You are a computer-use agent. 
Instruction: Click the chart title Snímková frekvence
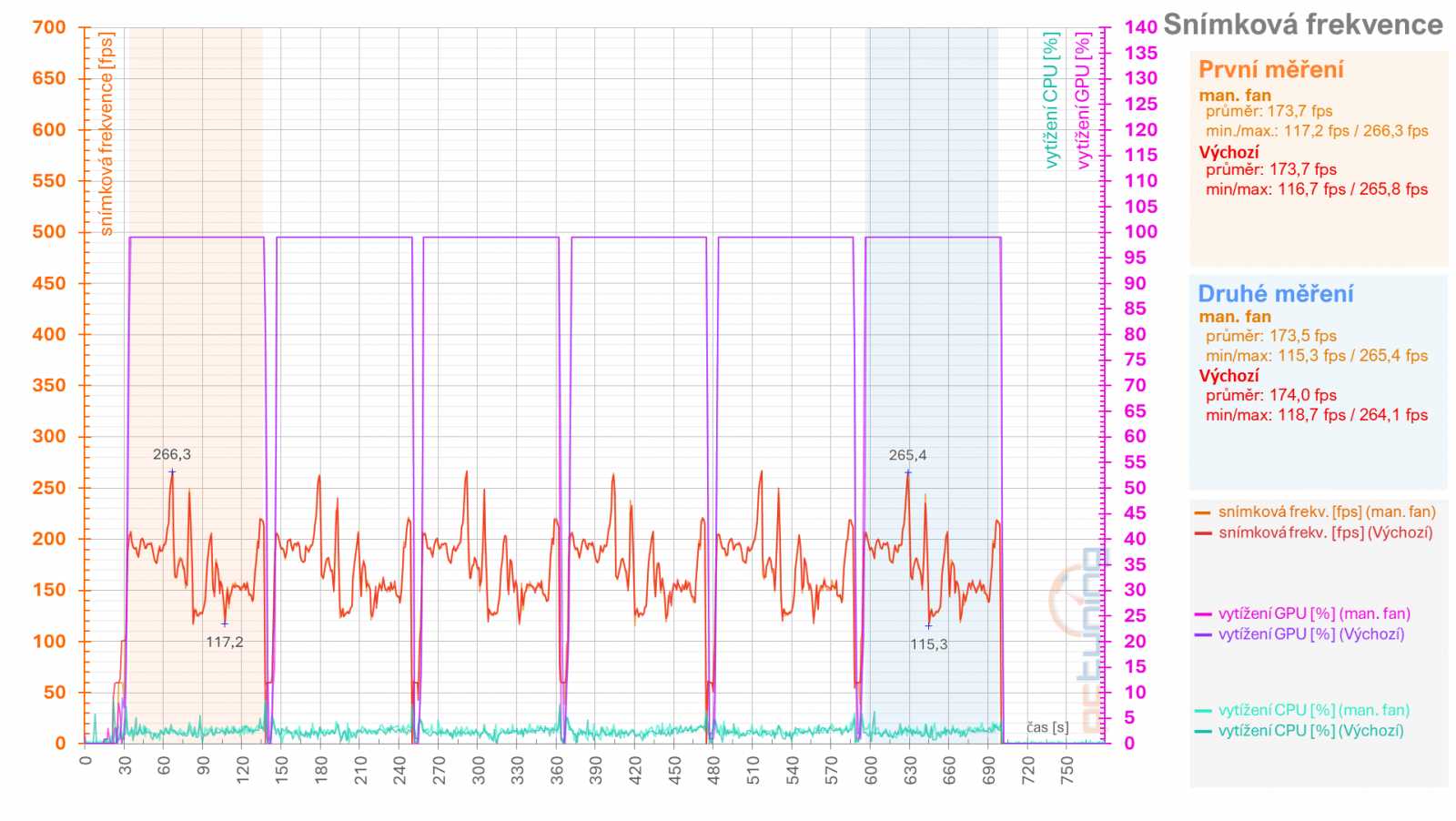pos(1303,25)
